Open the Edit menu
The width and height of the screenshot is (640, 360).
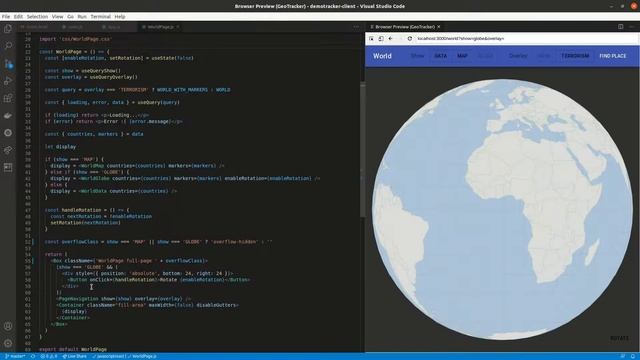click(18, 17)
